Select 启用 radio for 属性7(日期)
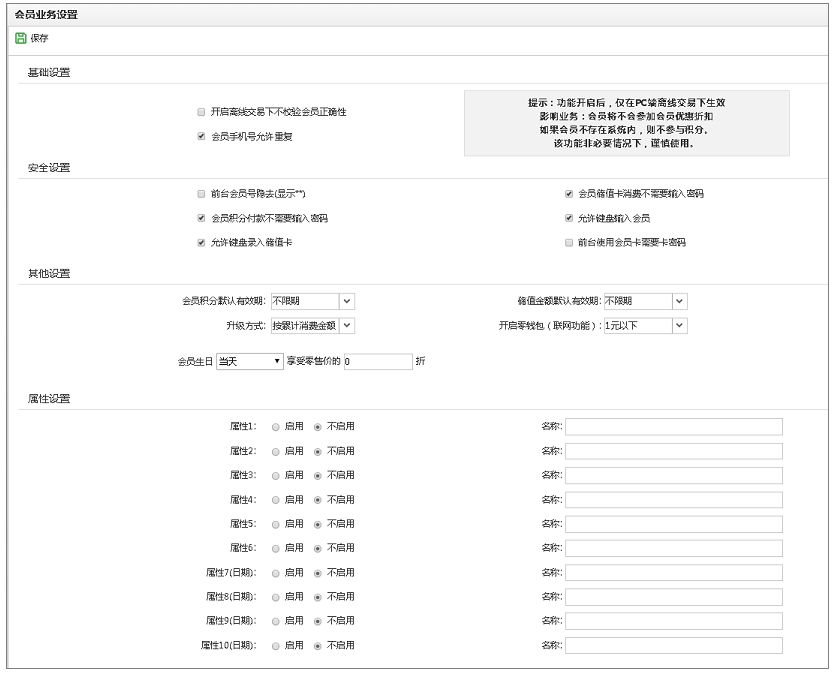The image size is (839, 674). pos(276,573)
